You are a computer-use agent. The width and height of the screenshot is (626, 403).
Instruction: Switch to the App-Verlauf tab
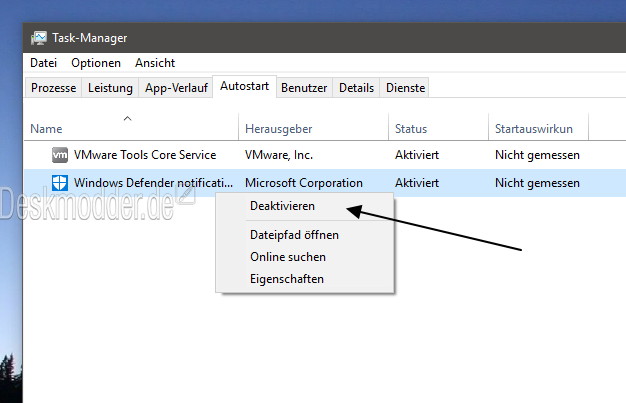pos(176,87)
